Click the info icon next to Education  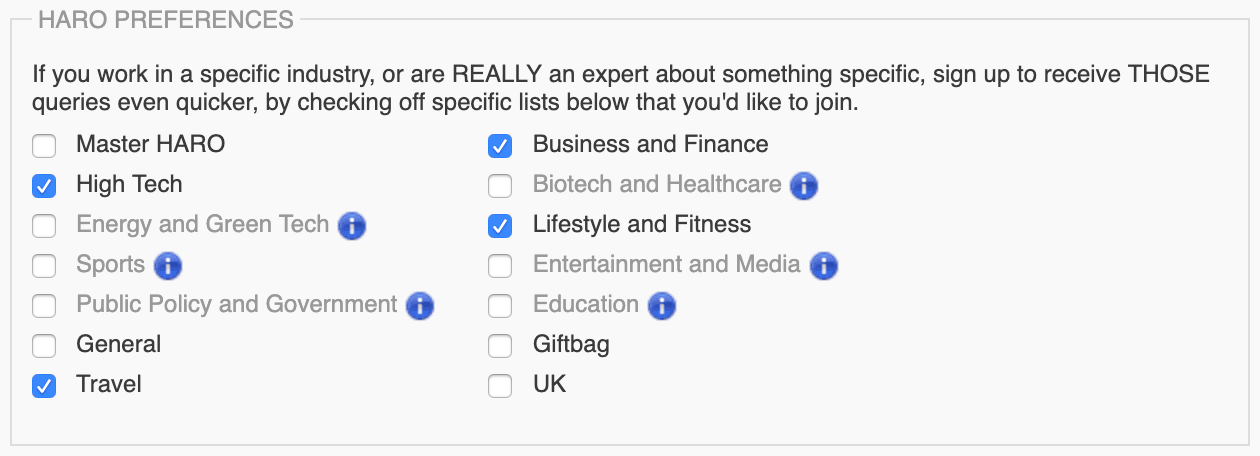661,306
